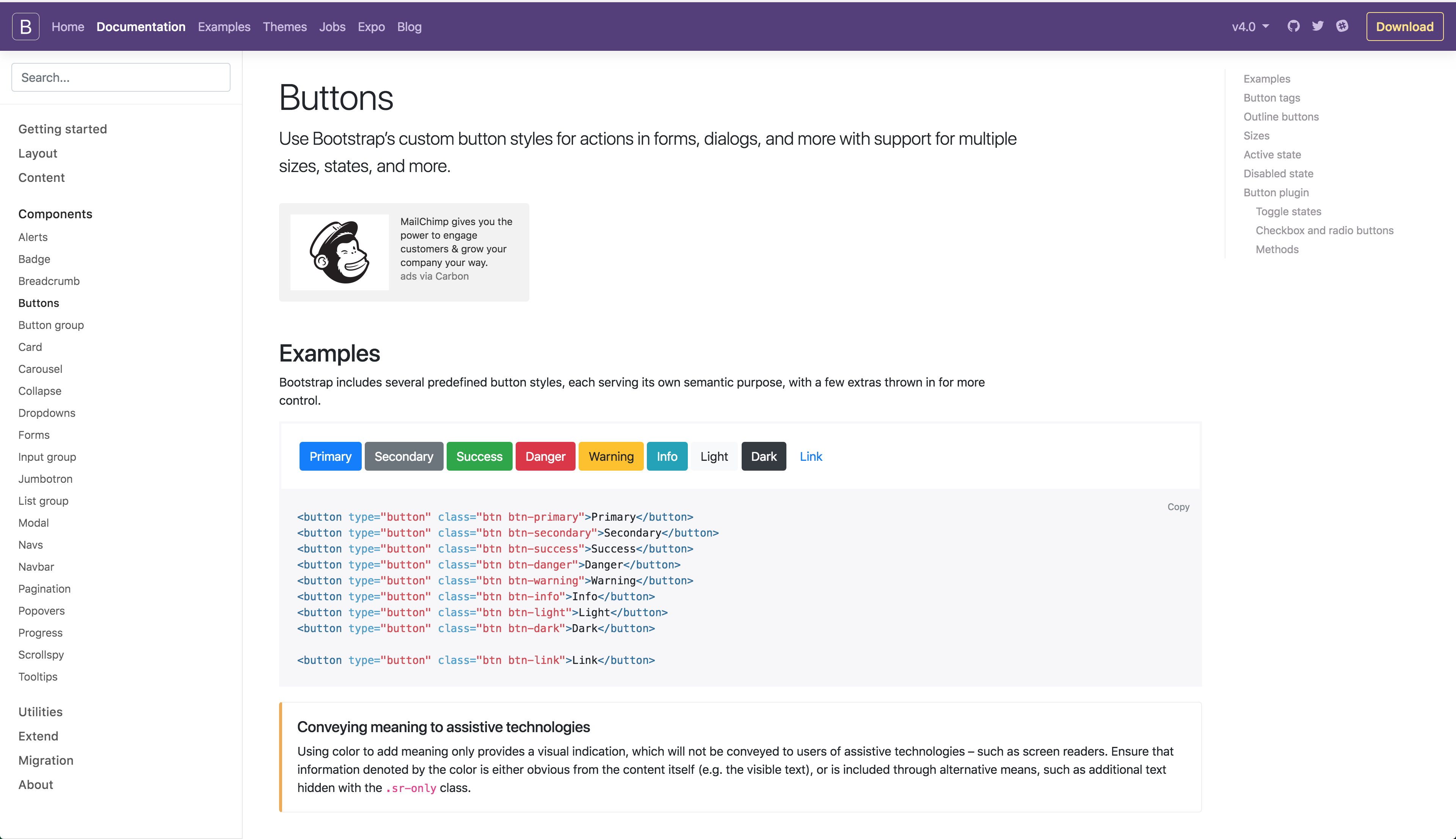Collapse the Components sidebar section
The width and height of the screenshot is (1456, 839).
click(55, 214)
